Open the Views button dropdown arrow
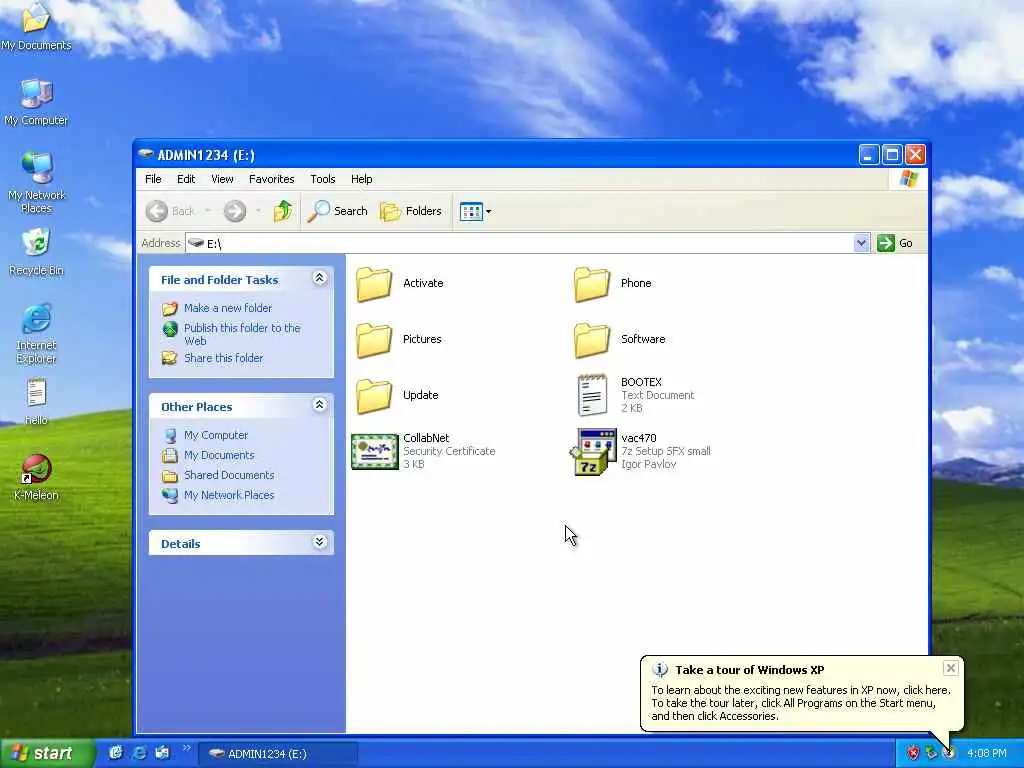 [488, 212]
